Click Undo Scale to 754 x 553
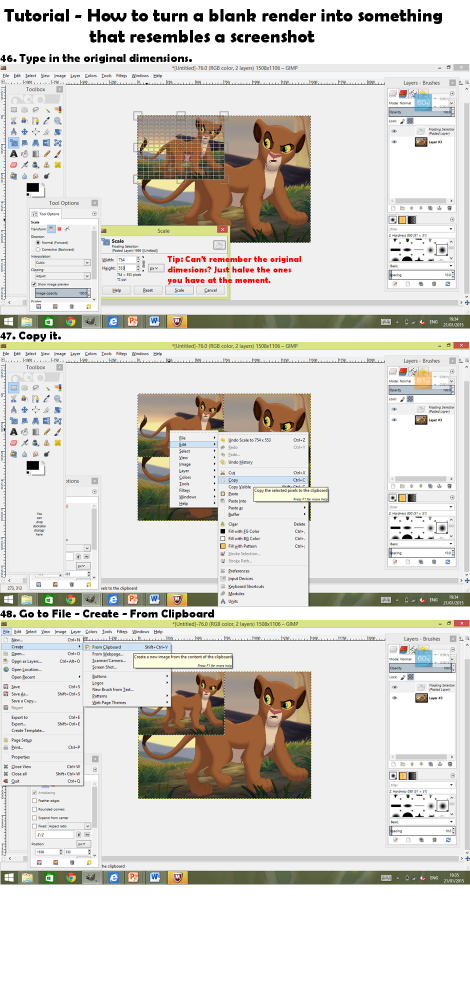The image size is (470, 1000). pyautogui.click(x=263, y=440)
